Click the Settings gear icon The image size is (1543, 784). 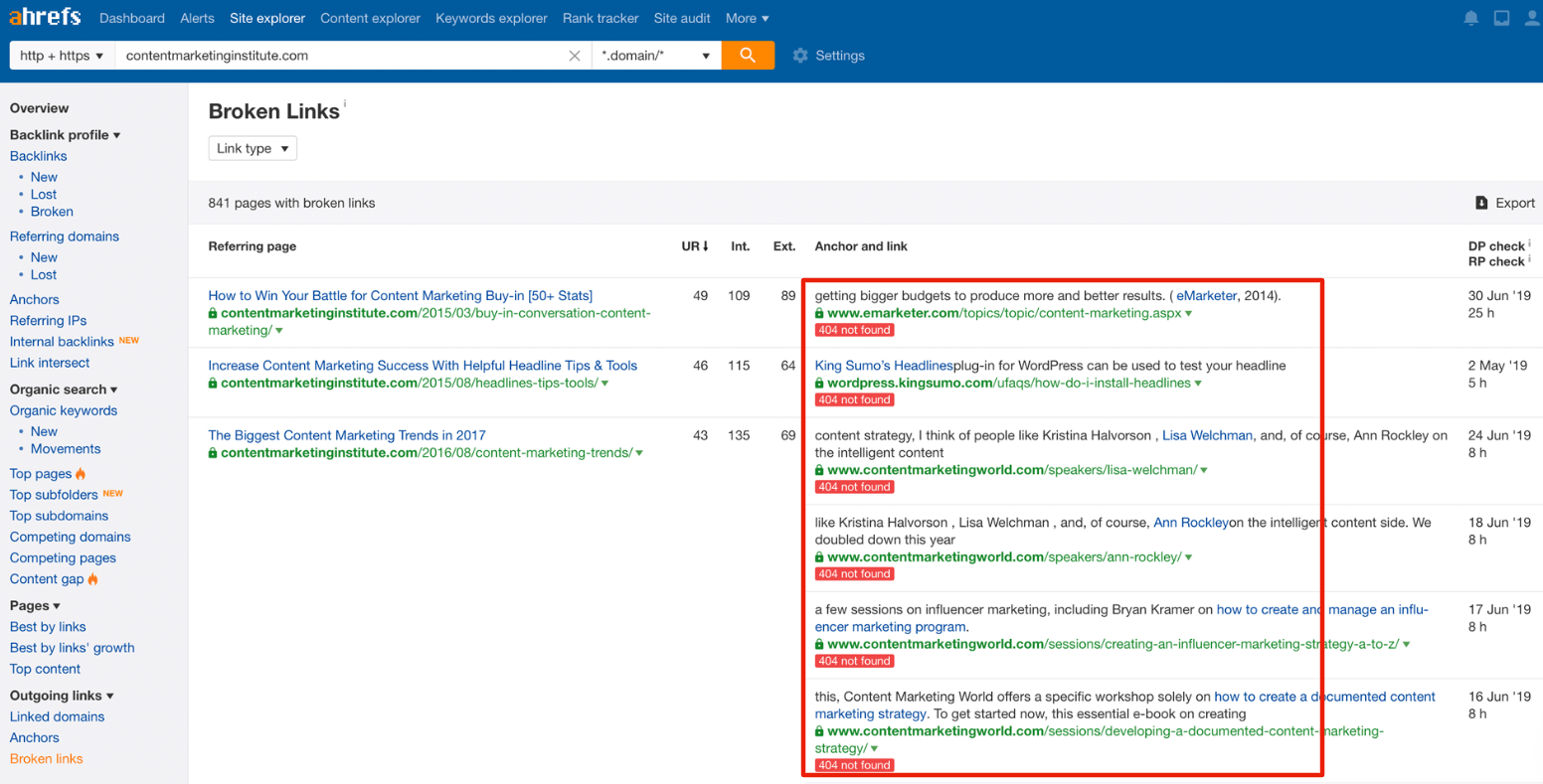tap(800, 56)
